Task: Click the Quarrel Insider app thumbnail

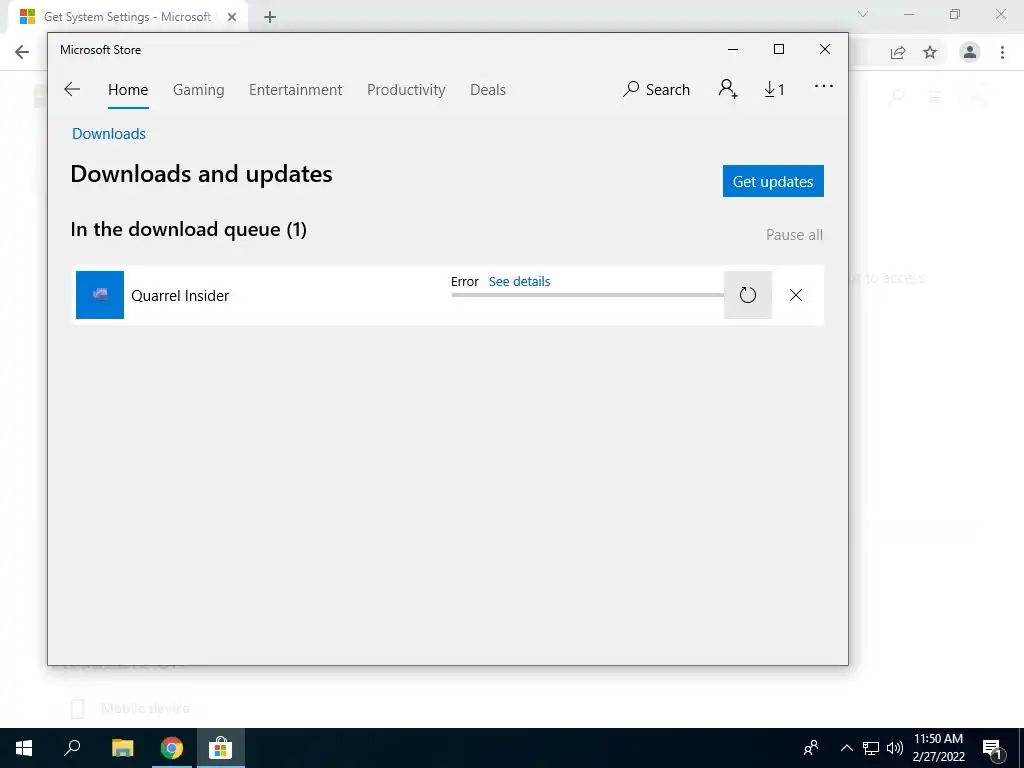Action: 100,295
